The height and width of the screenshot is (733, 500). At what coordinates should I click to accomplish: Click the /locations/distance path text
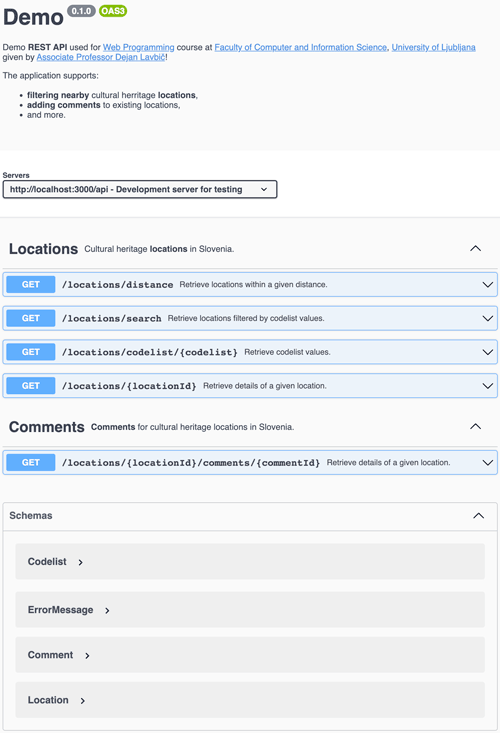(x=118, y=285)
